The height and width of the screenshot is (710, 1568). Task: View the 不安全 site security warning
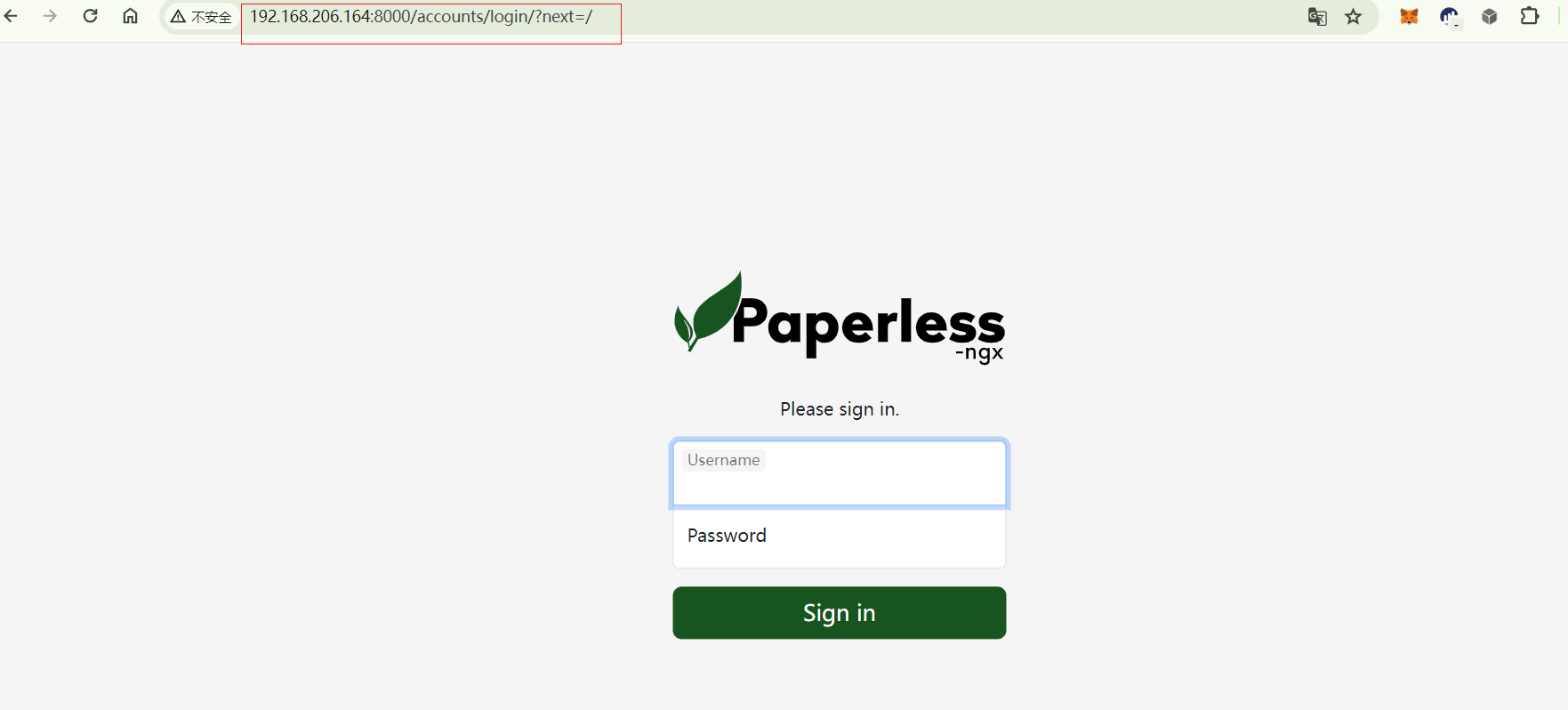201,17
